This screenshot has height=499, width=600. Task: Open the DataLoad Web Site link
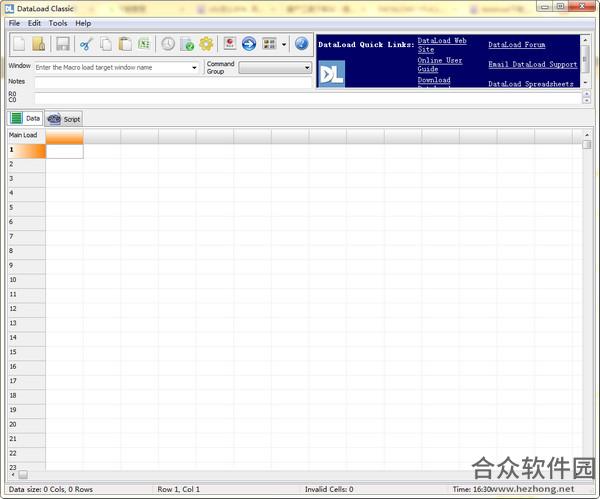pos(442,45)
